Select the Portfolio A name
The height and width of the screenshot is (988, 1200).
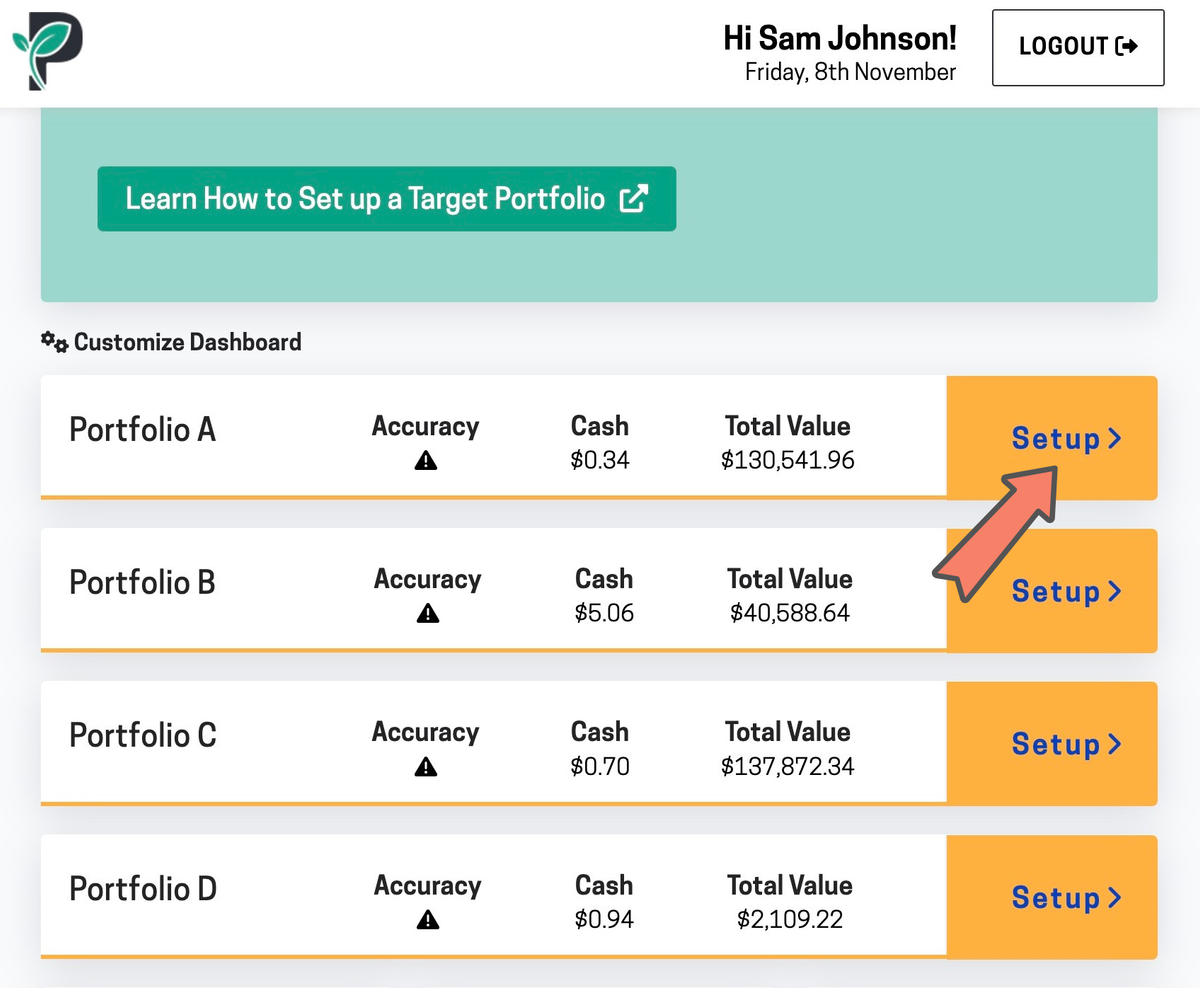142,429
